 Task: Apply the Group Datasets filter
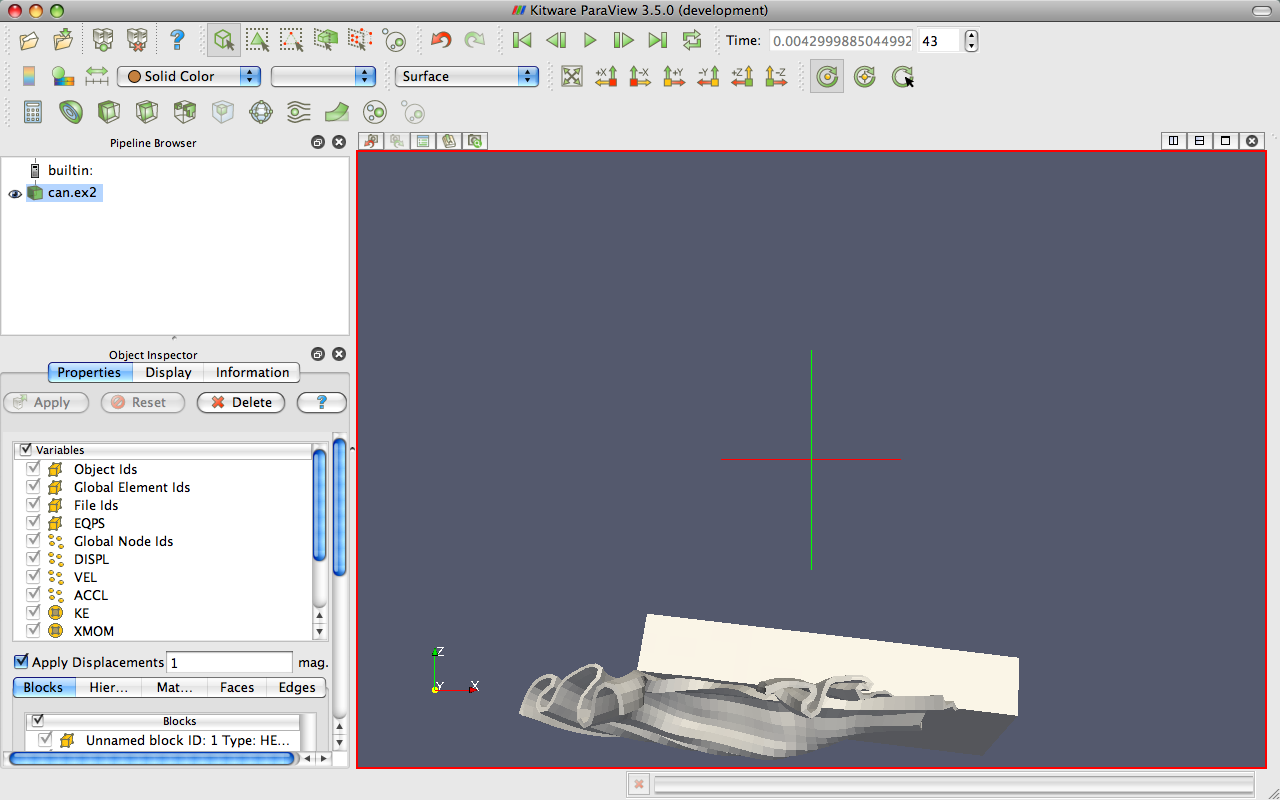(375, 112)
